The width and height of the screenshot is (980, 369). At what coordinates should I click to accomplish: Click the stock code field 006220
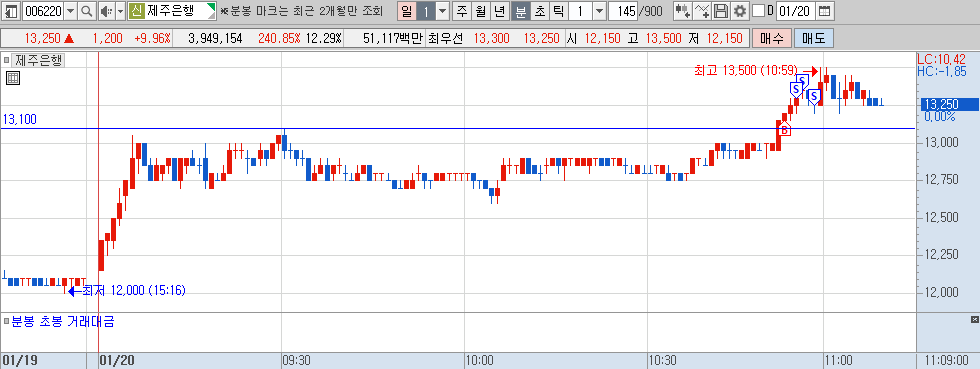43,11
